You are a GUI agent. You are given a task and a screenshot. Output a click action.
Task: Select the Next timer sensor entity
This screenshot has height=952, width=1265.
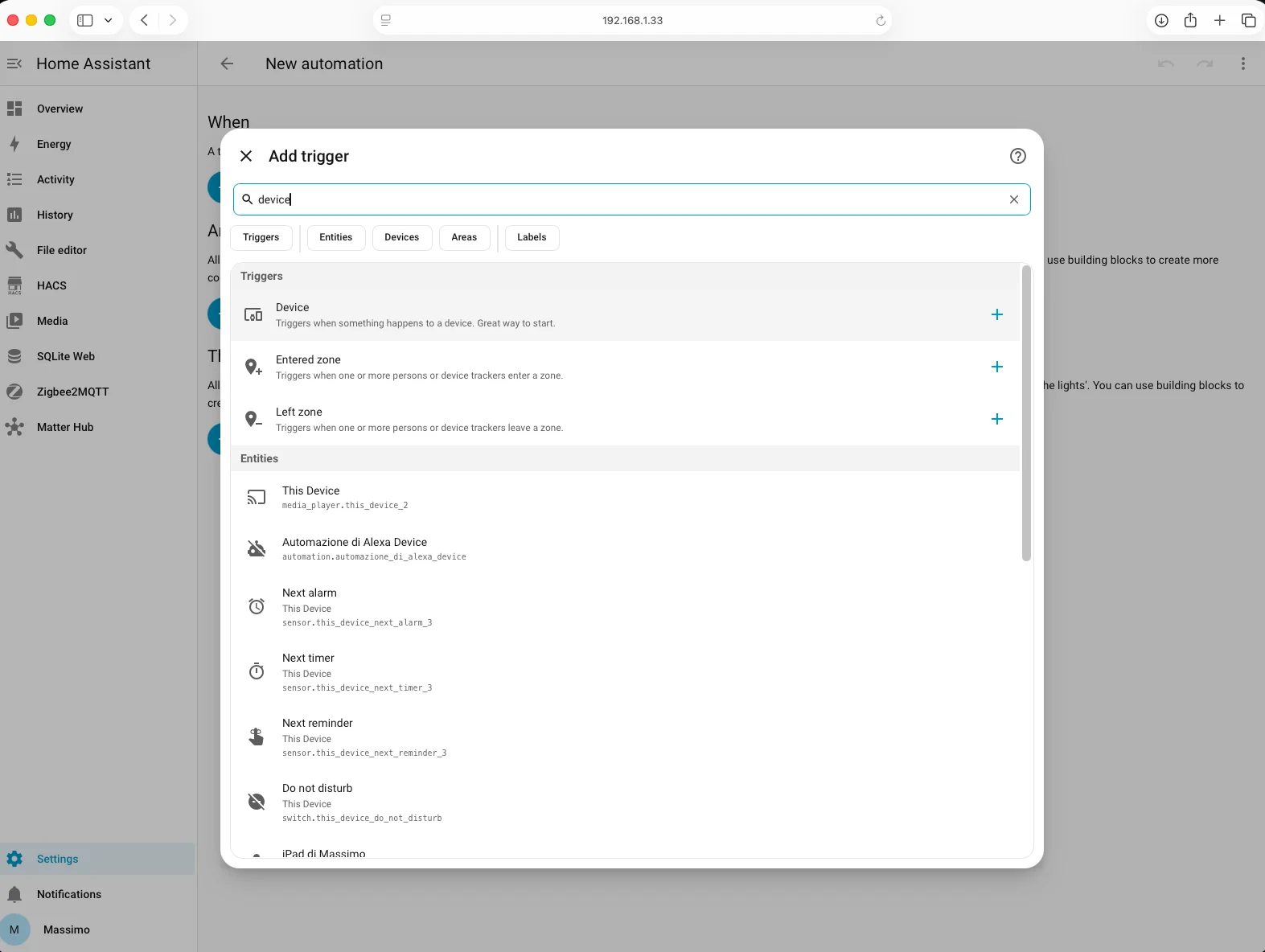(x=625, y=671)
